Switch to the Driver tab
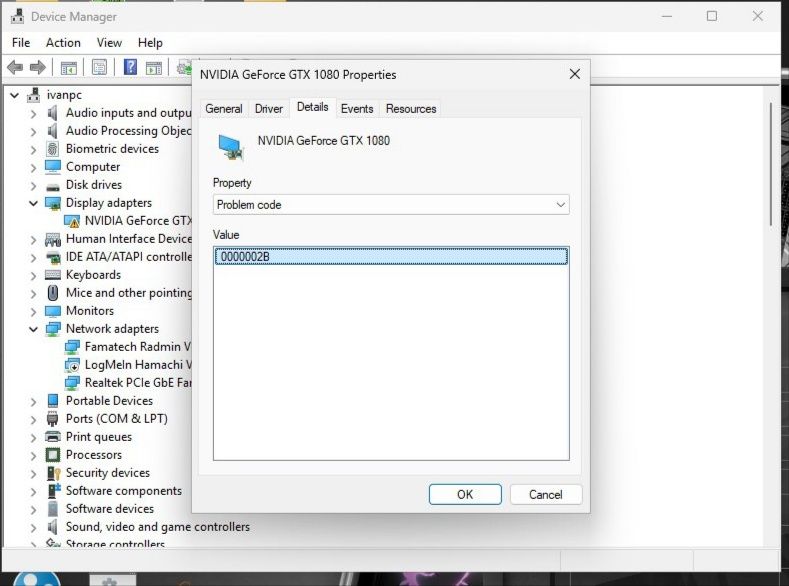Image resolution: width=789 pixels, height=586 pixels. [269, 109]
